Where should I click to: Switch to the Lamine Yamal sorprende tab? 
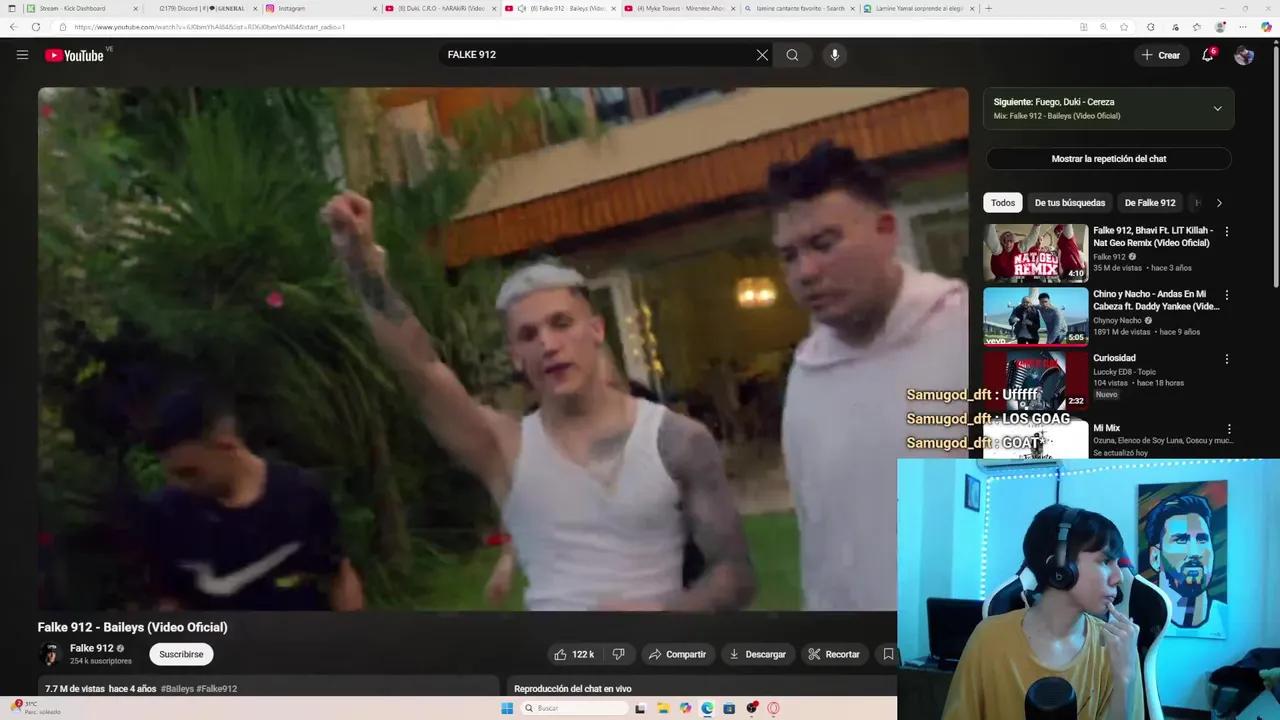pos(919,8)
